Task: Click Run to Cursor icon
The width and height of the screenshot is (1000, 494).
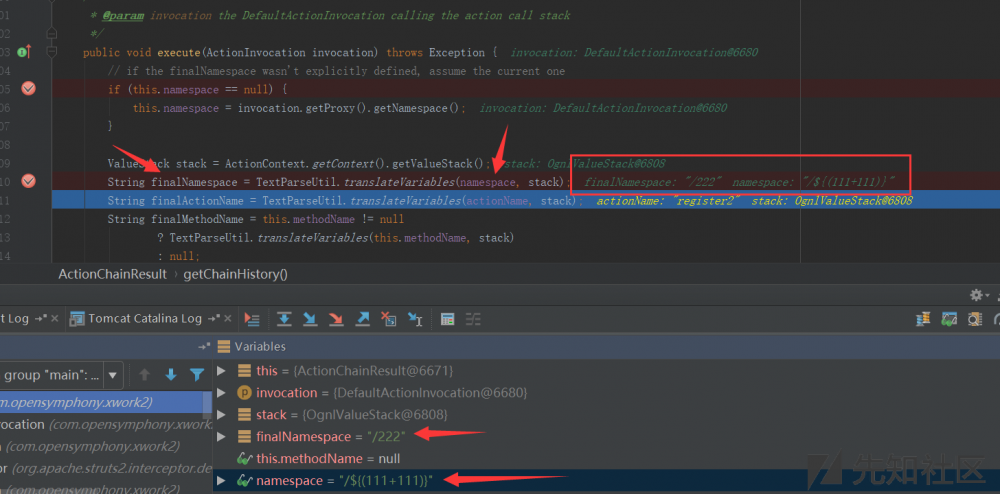Action: click(x=415, y=319)
